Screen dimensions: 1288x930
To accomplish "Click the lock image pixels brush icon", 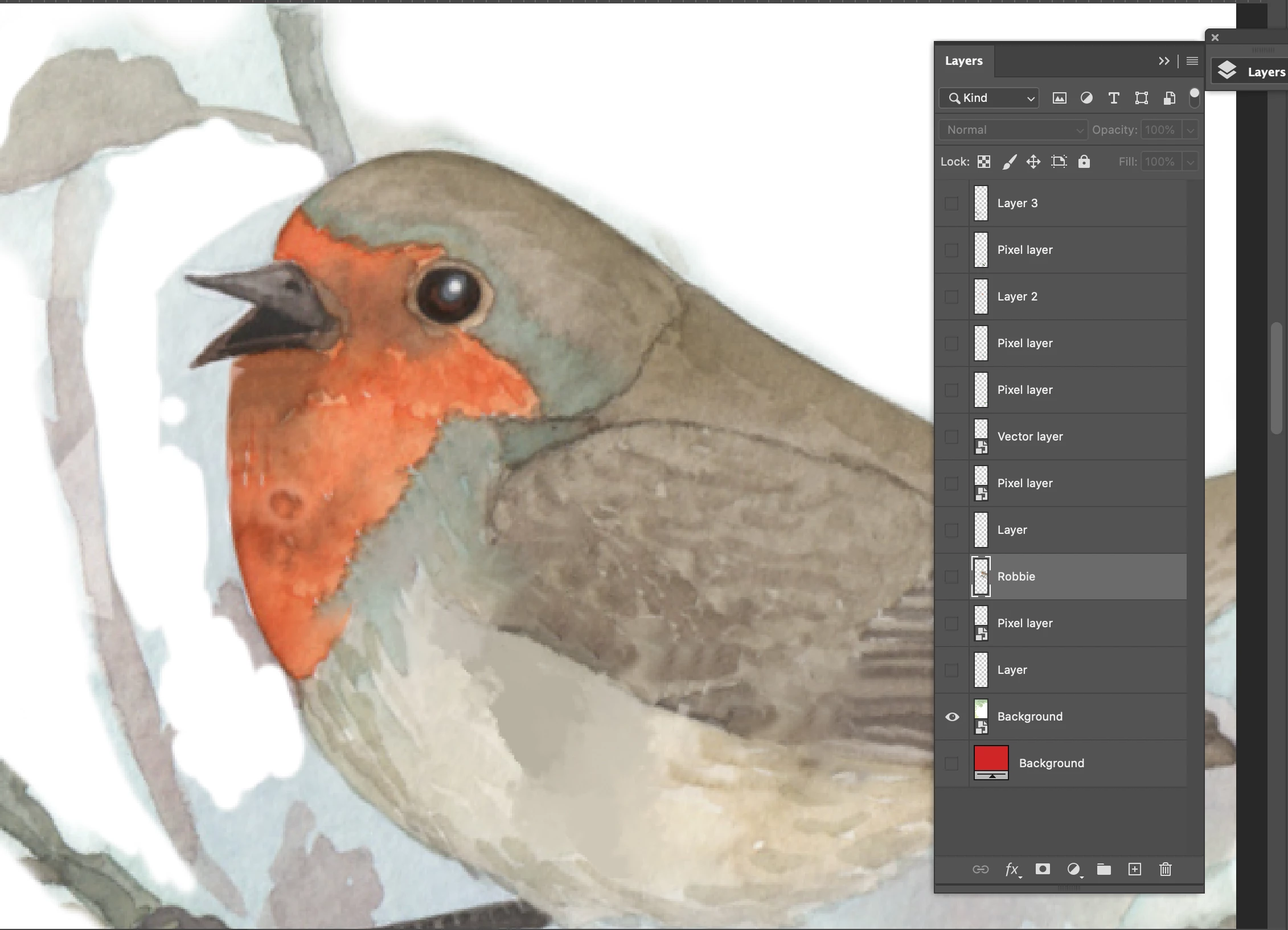I will coord(1009,162).
